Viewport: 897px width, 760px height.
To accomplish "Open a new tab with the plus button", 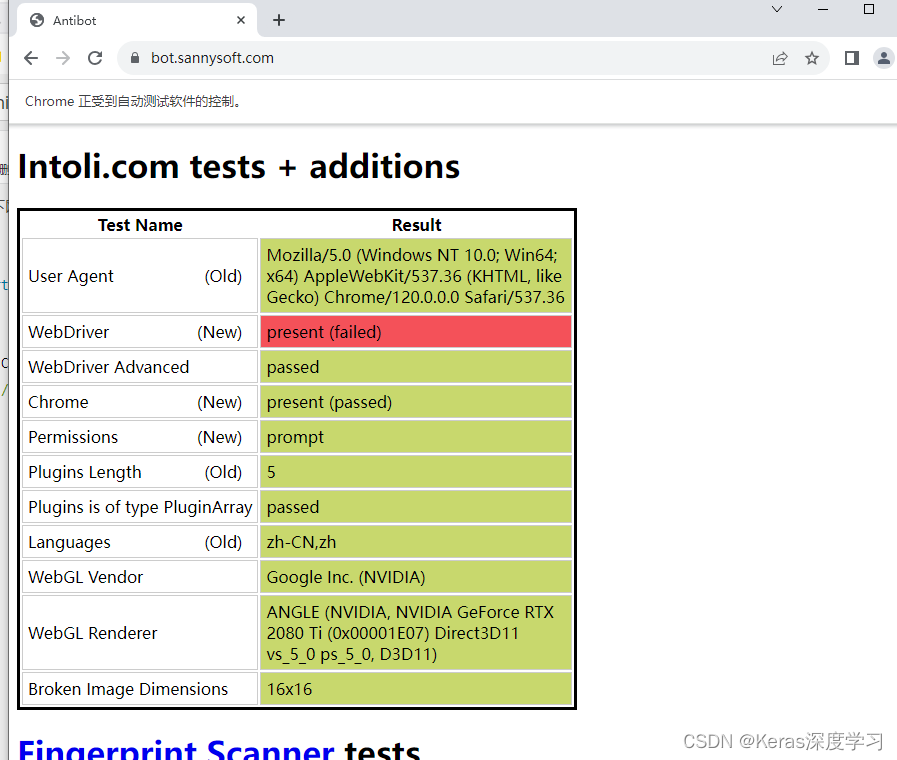I will [x=279, y=21].
